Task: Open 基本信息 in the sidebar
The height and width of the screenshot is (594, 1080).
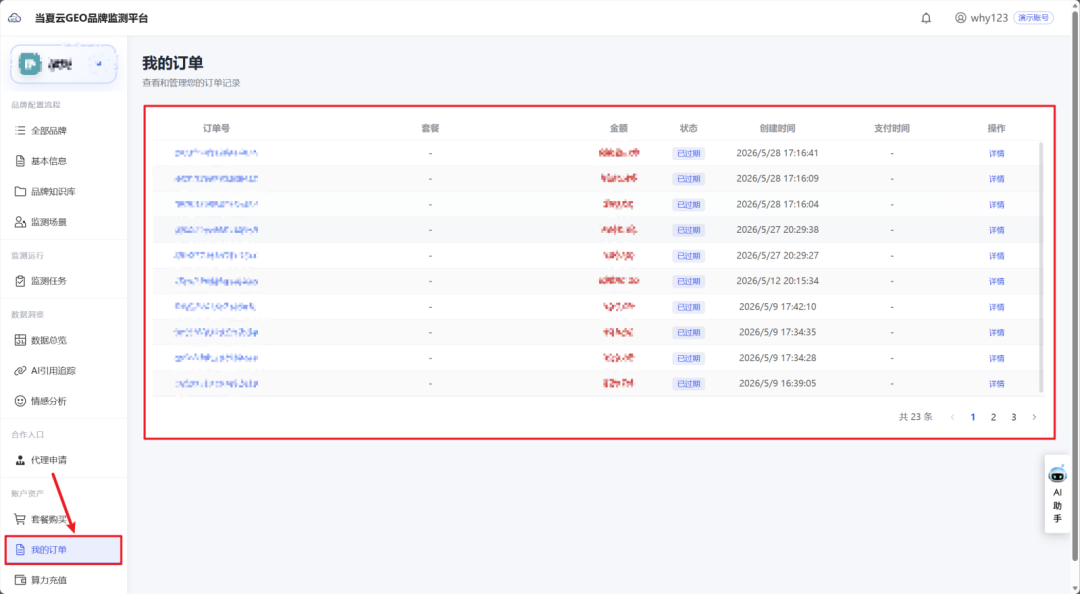Action: [63, 161]
